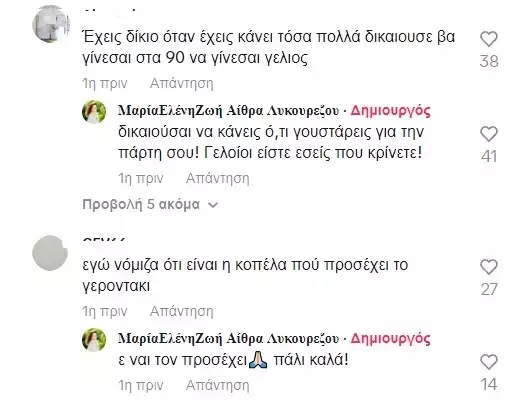509x403 pixels.
Task: Click the '1η πριν' timestamp under first comment
Action: tap(105, 83)
